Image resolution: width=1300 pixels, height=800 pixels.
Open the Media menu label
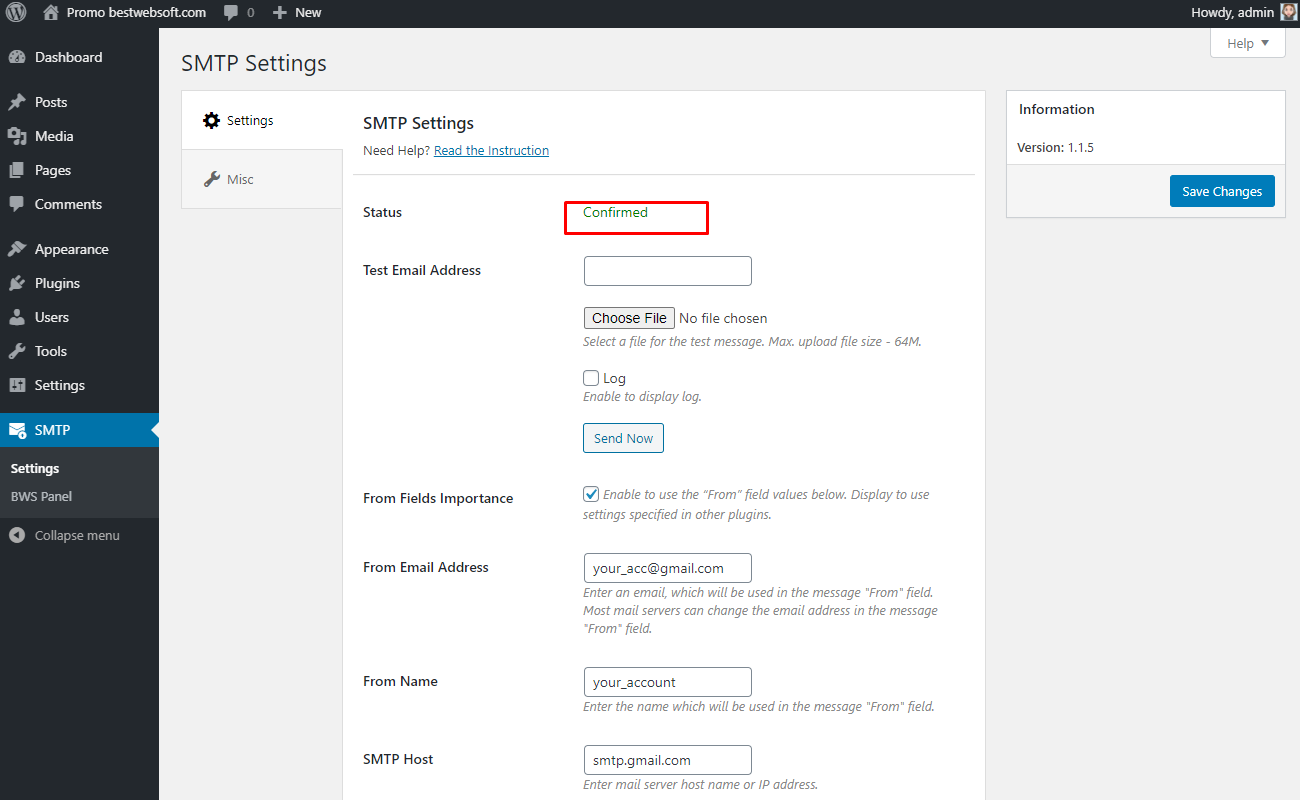point(54,136)
